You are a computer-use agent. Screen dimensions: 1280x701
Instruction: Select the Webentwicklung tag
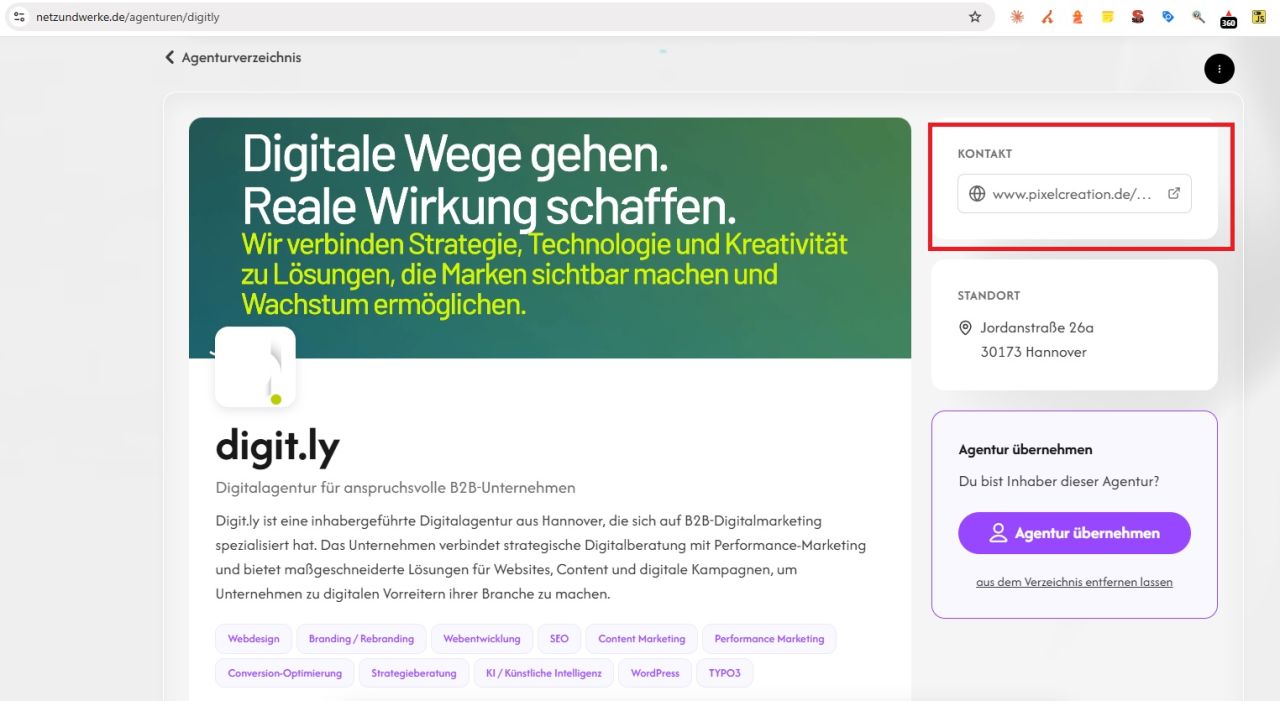pyautogui.click(x=482, y=639)
